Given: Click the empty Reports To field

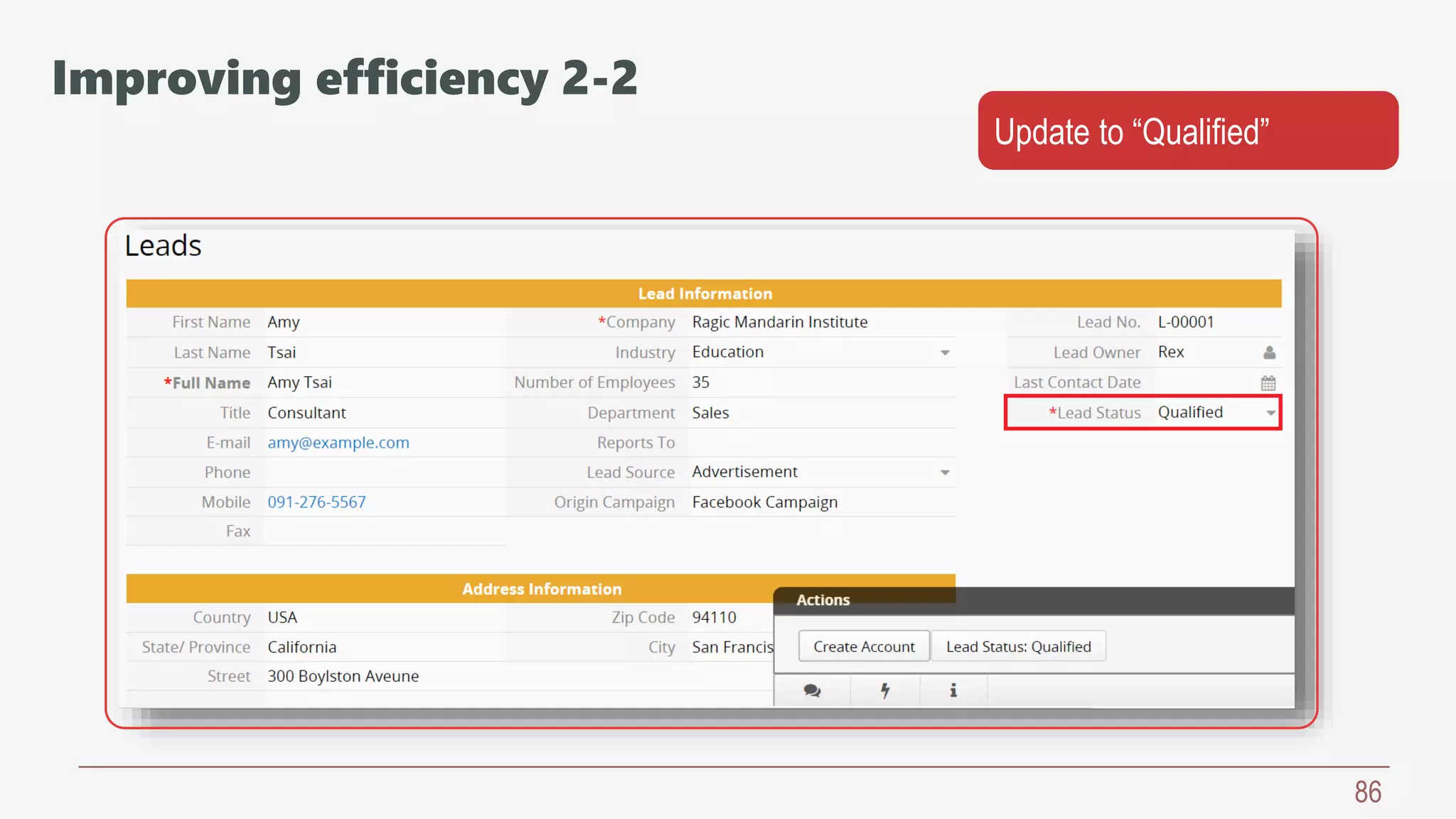Looking at the screenshot, I should [822, 443].
